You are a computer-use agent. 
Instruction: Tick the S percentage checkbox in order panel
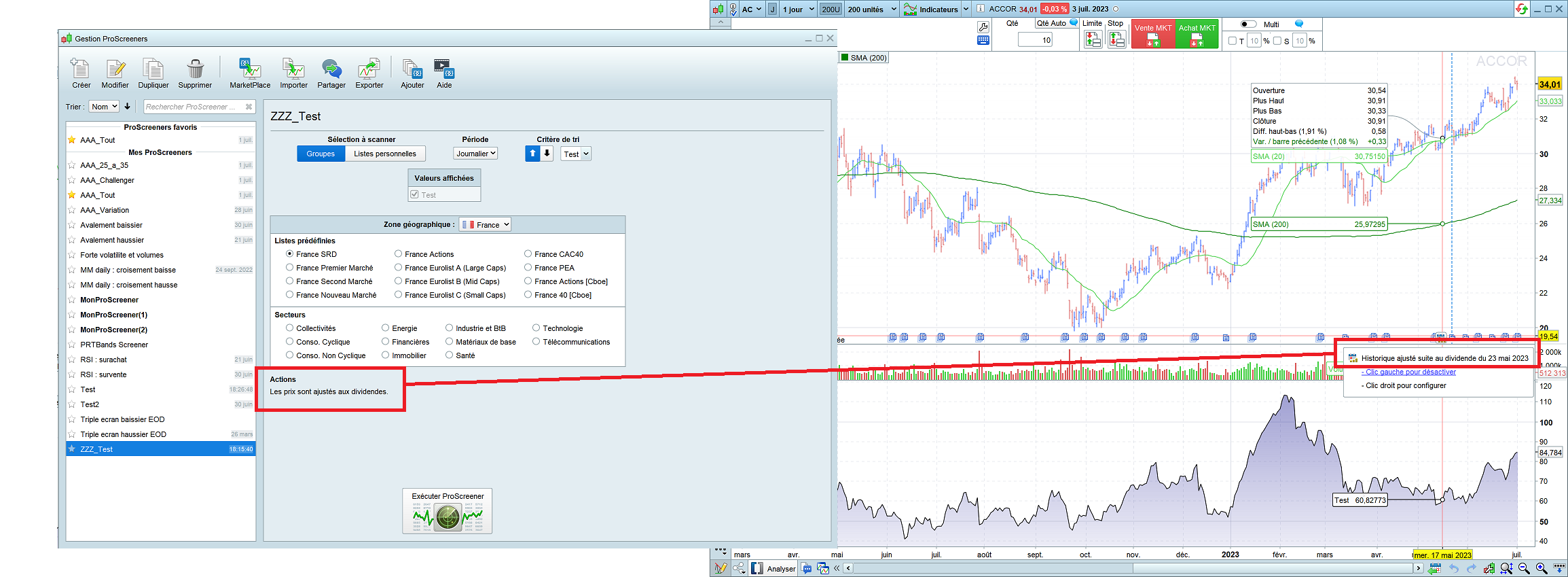pos(1277,41)
